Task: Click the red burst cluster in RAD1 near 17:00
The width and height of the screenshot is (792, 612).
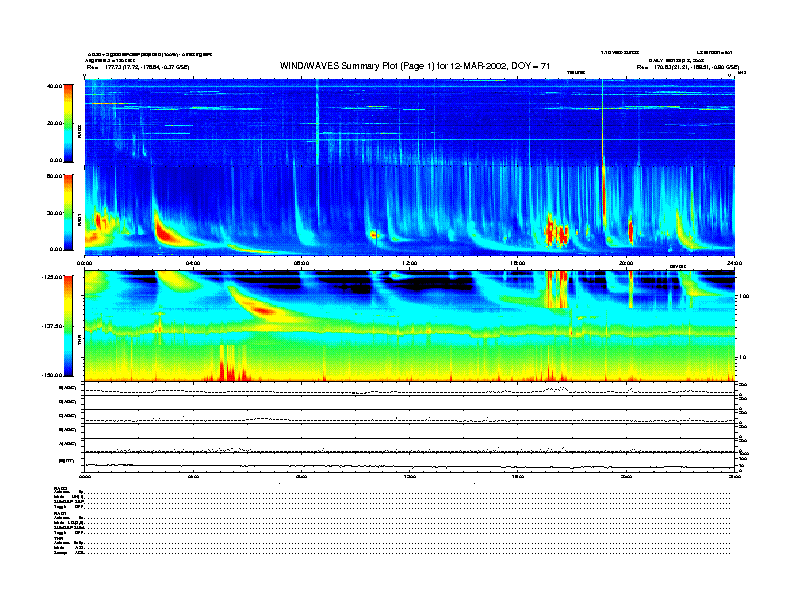Action: click(554, 231)
